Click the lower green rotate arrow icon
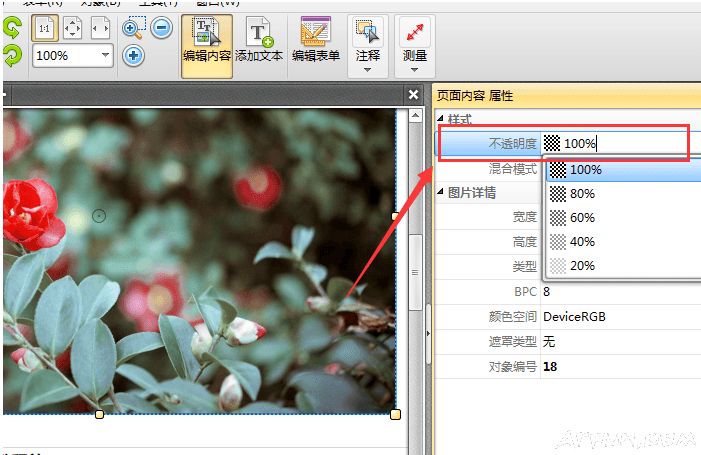This screenshot has width=701, height=455. (12, 56)
